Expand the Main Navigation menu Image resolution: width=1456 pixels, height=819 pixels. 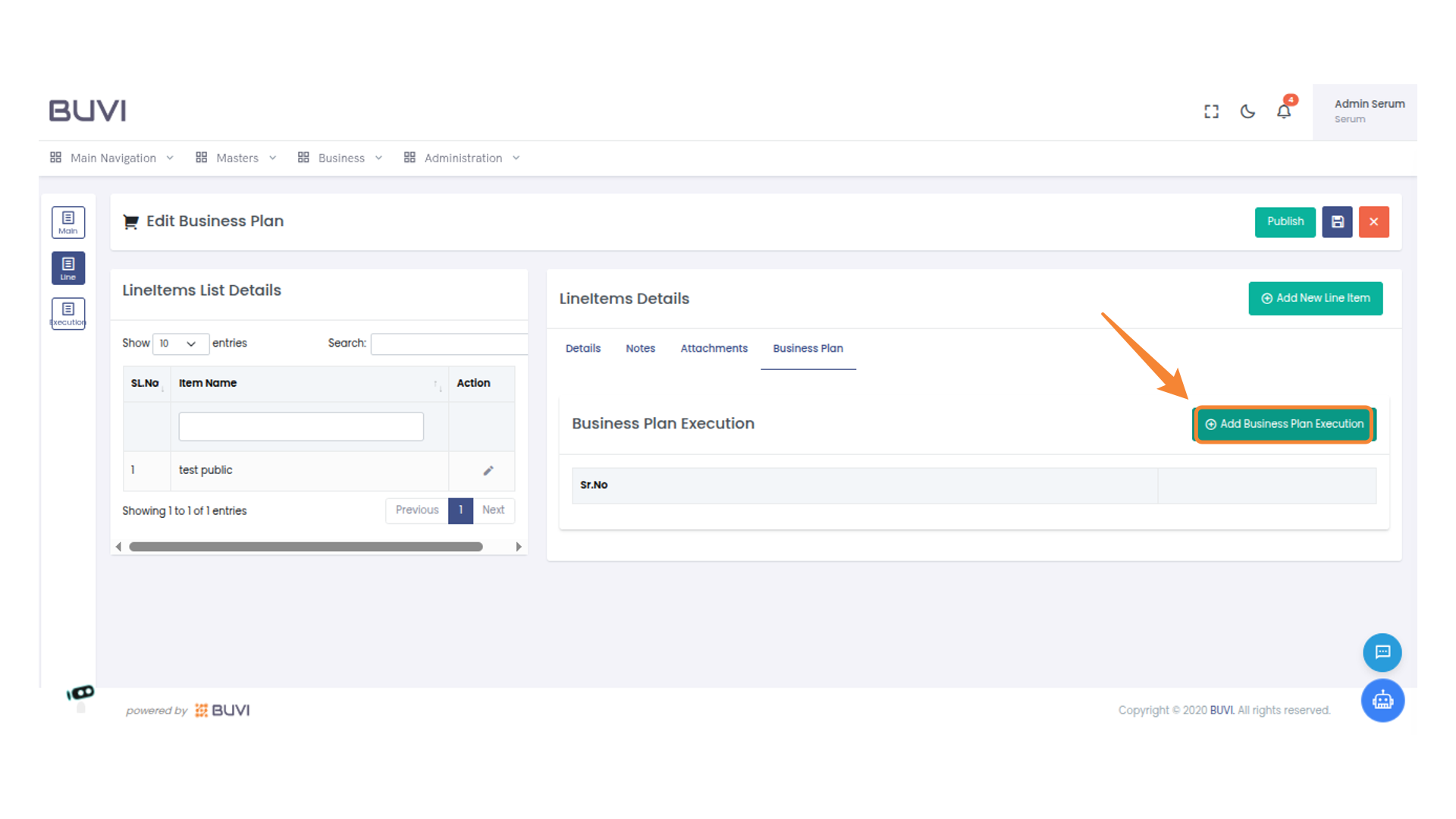click(x=112, y=158)
